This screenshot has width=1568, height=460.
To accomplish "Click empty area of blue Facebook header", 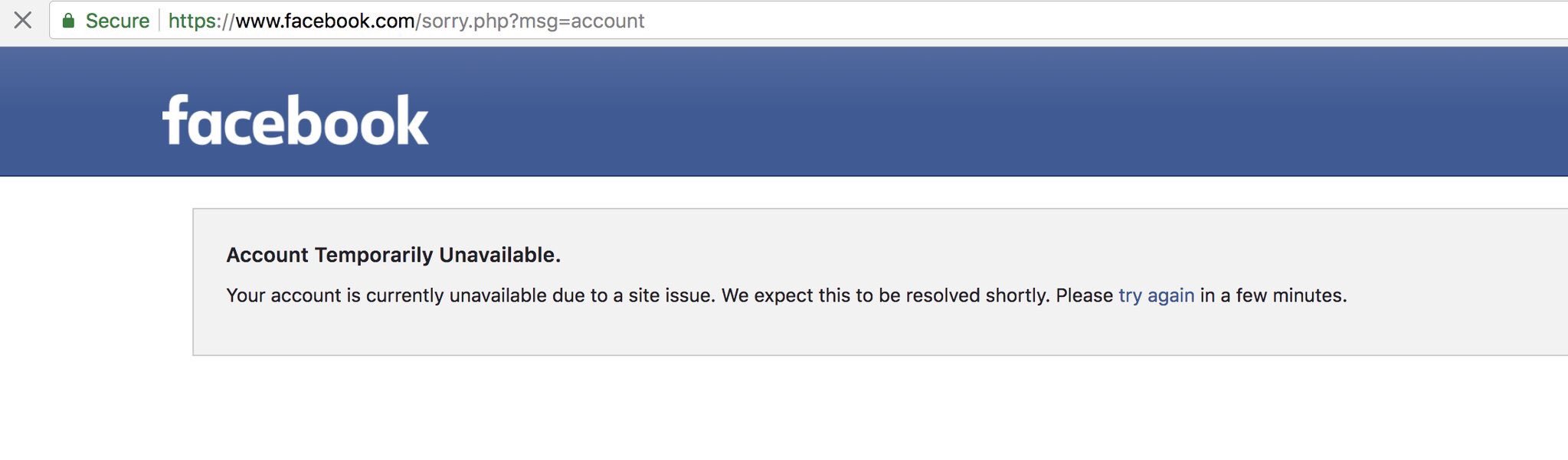I will [x=996, y=111].
